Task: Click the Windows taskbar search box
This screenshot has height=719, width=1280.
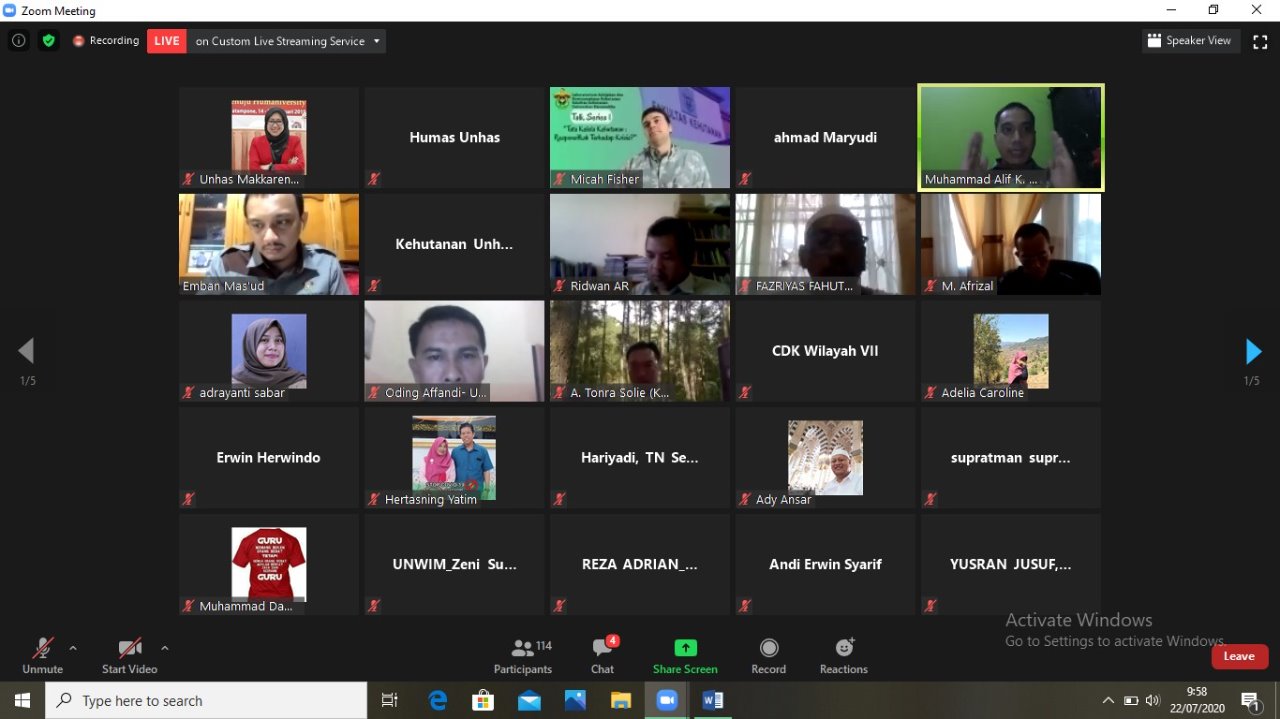Action: 206,701
